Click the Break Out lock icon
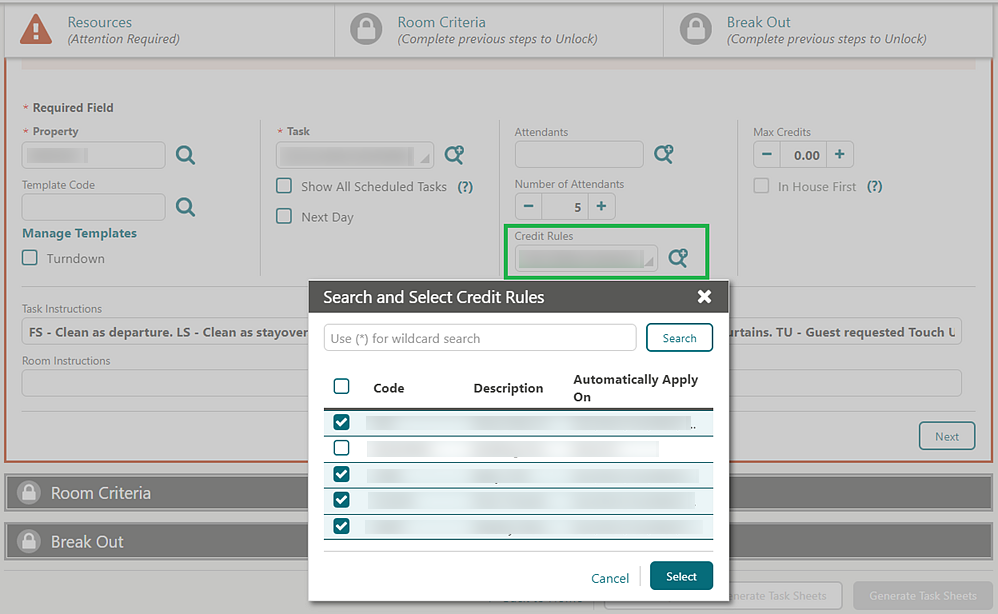998x614 pixels. (x=695, y=29)
